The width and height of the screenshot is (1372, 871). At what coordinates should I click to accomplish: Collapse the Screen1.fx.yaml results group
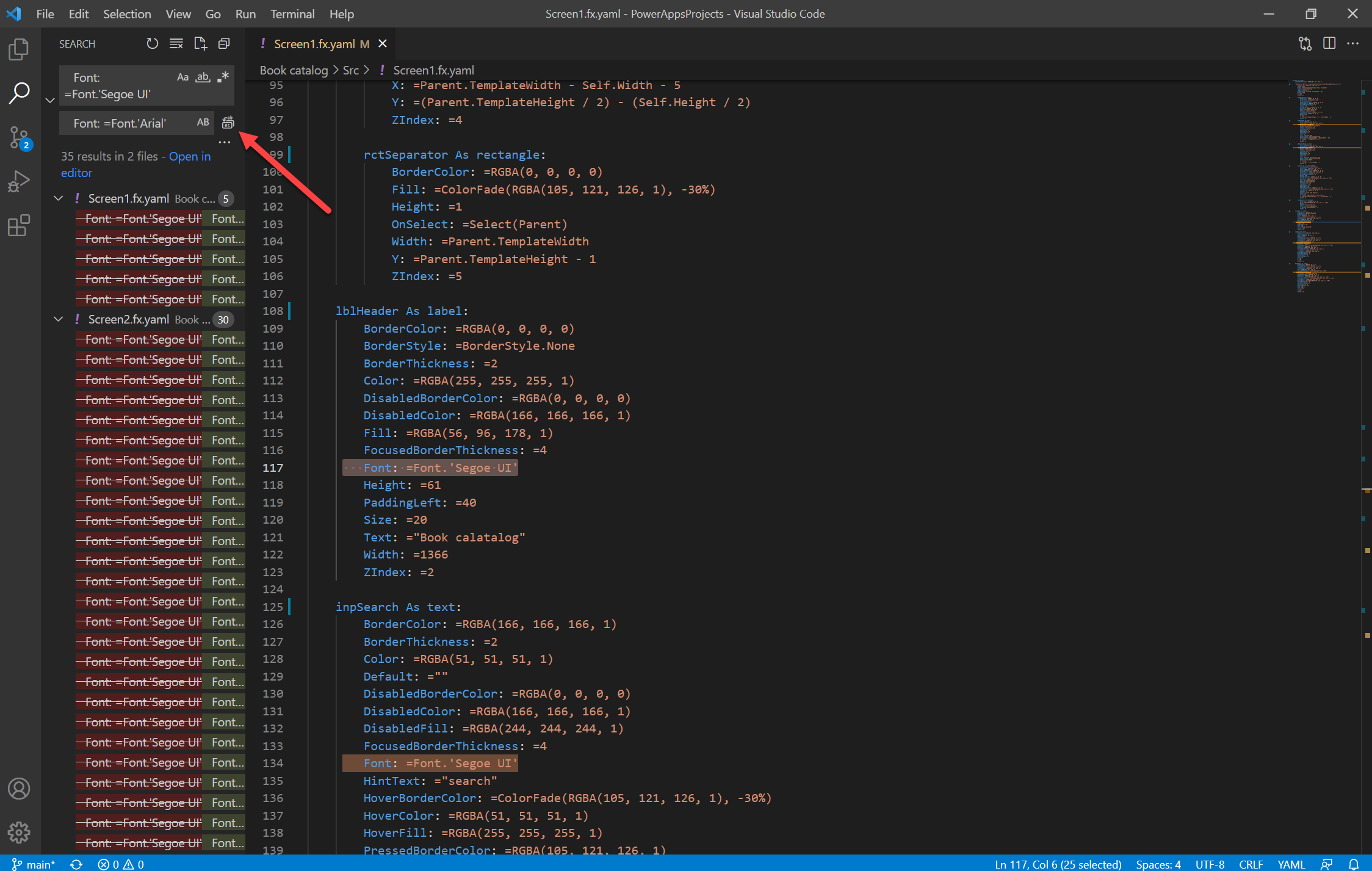pyautogui.click(x=59, y=198)
